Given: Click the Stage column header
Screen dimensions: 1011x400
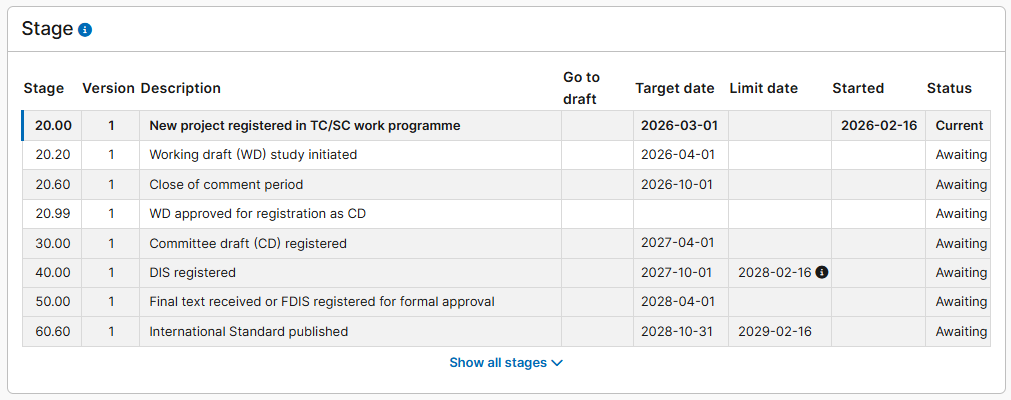Looking at the screenshot, I should coord(43,88).
